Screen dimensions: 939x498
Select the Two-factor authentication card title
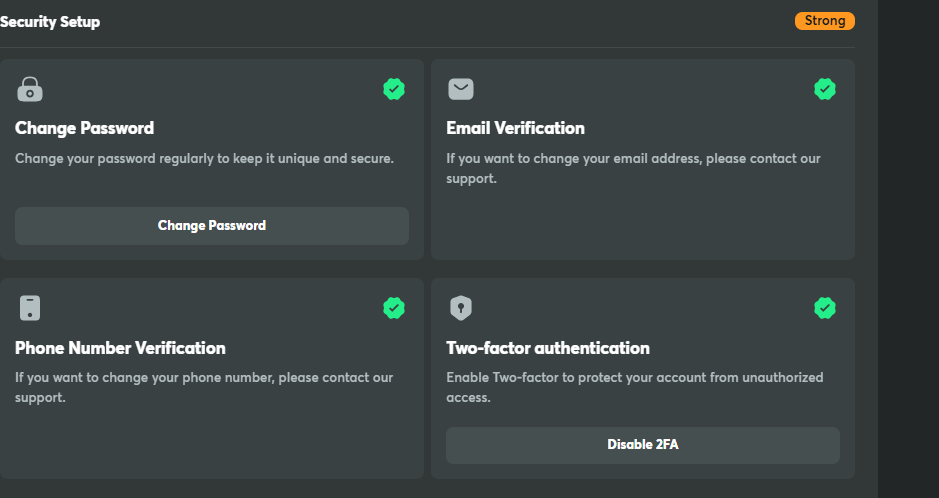(x=548, y=348)
